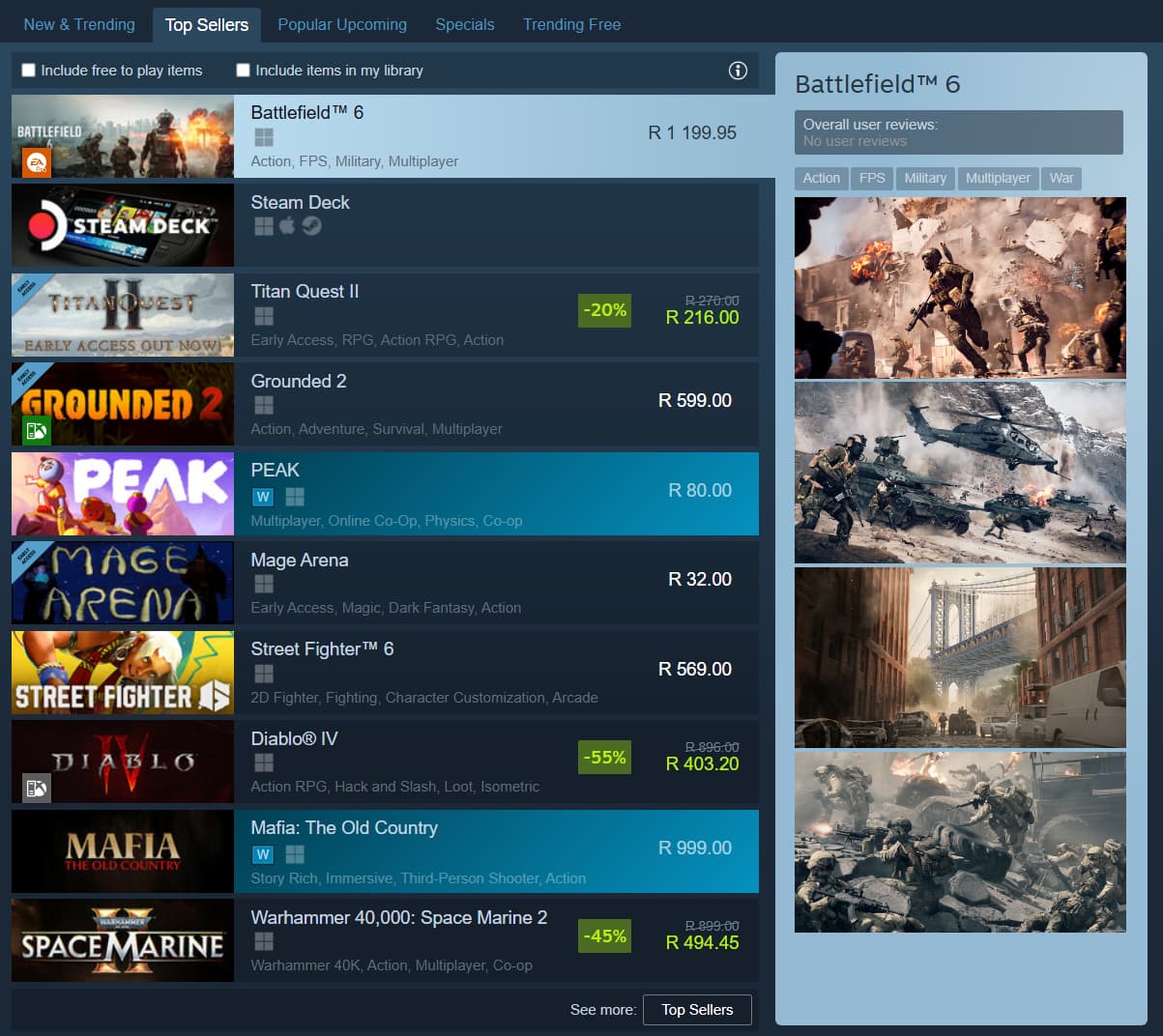Click the Diablo IV capsule image
1163x1036 pixels.
pyautogui.click(x=123, y=762)
